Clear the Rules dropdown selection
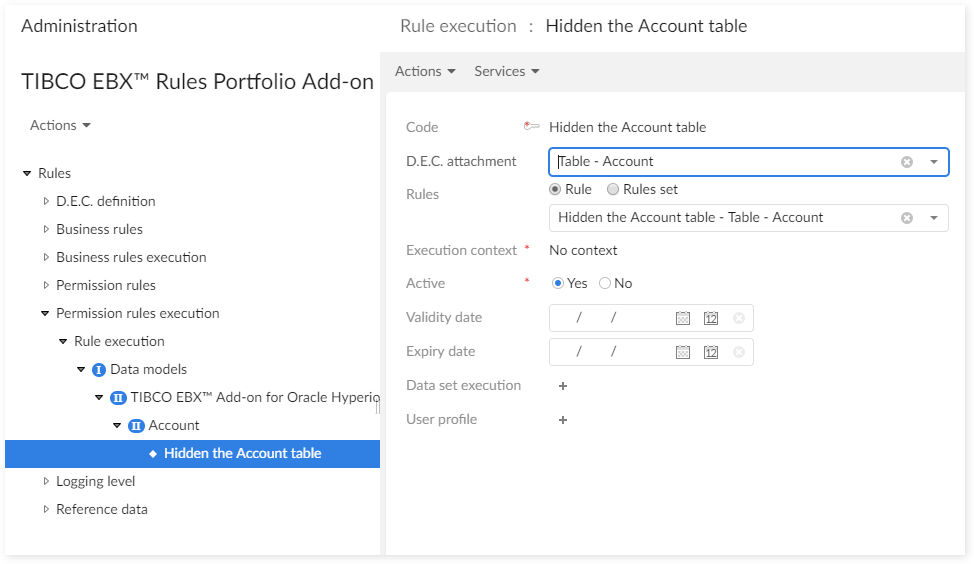The image size is (974, 564). pyautogui.click(x=907, y=218)
